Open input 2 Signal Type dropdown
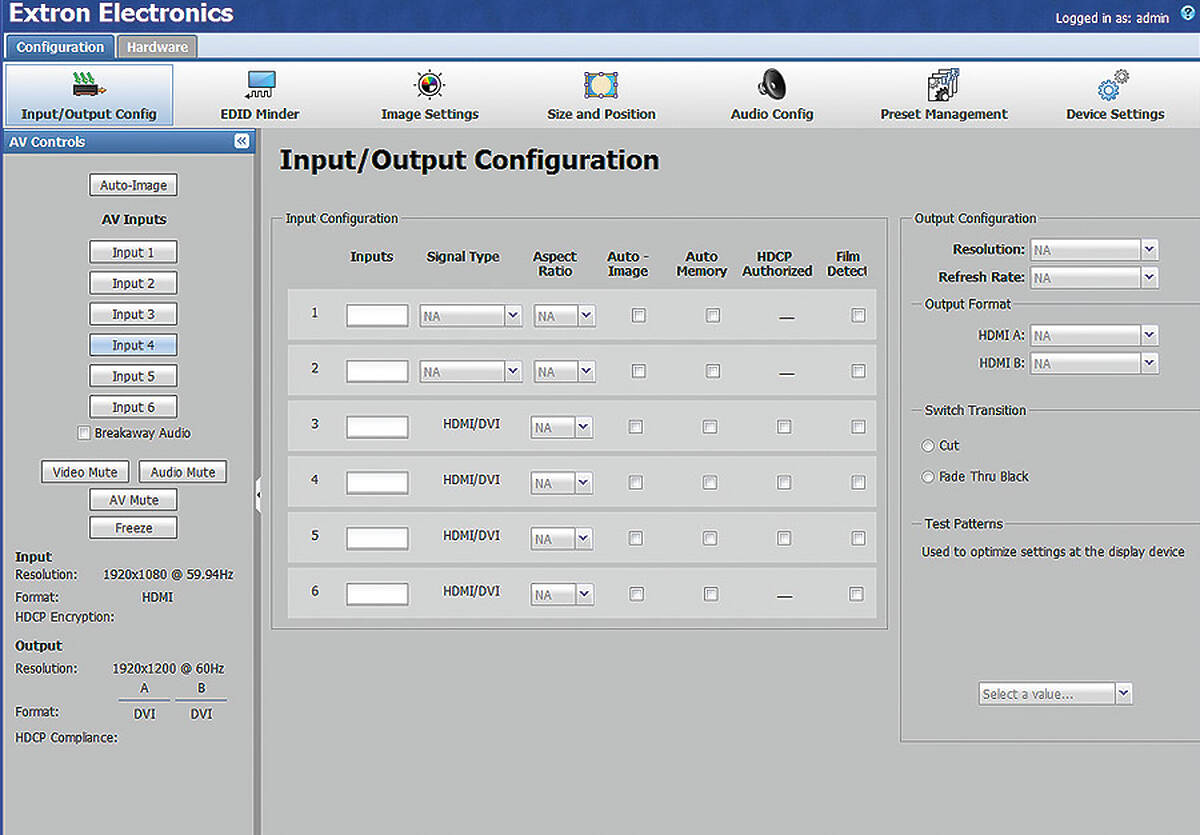Viewport: 1200px width, 835px height. 471,372
